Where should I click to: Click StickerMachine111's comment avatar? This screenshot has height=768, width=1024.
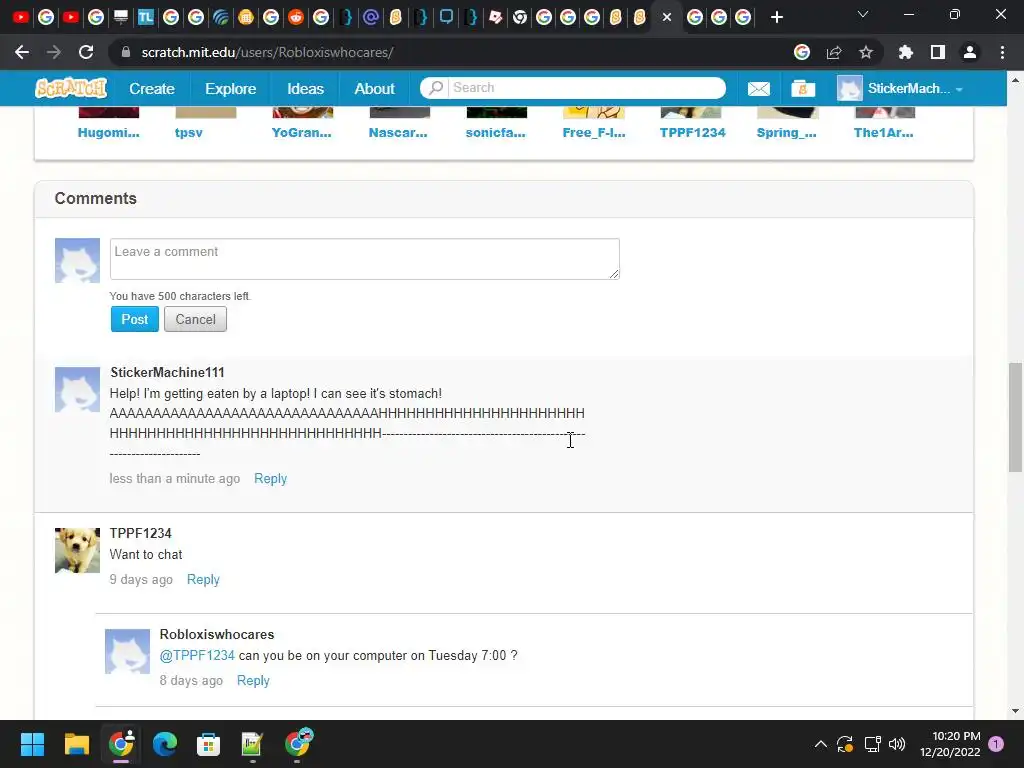coord(77,389)
